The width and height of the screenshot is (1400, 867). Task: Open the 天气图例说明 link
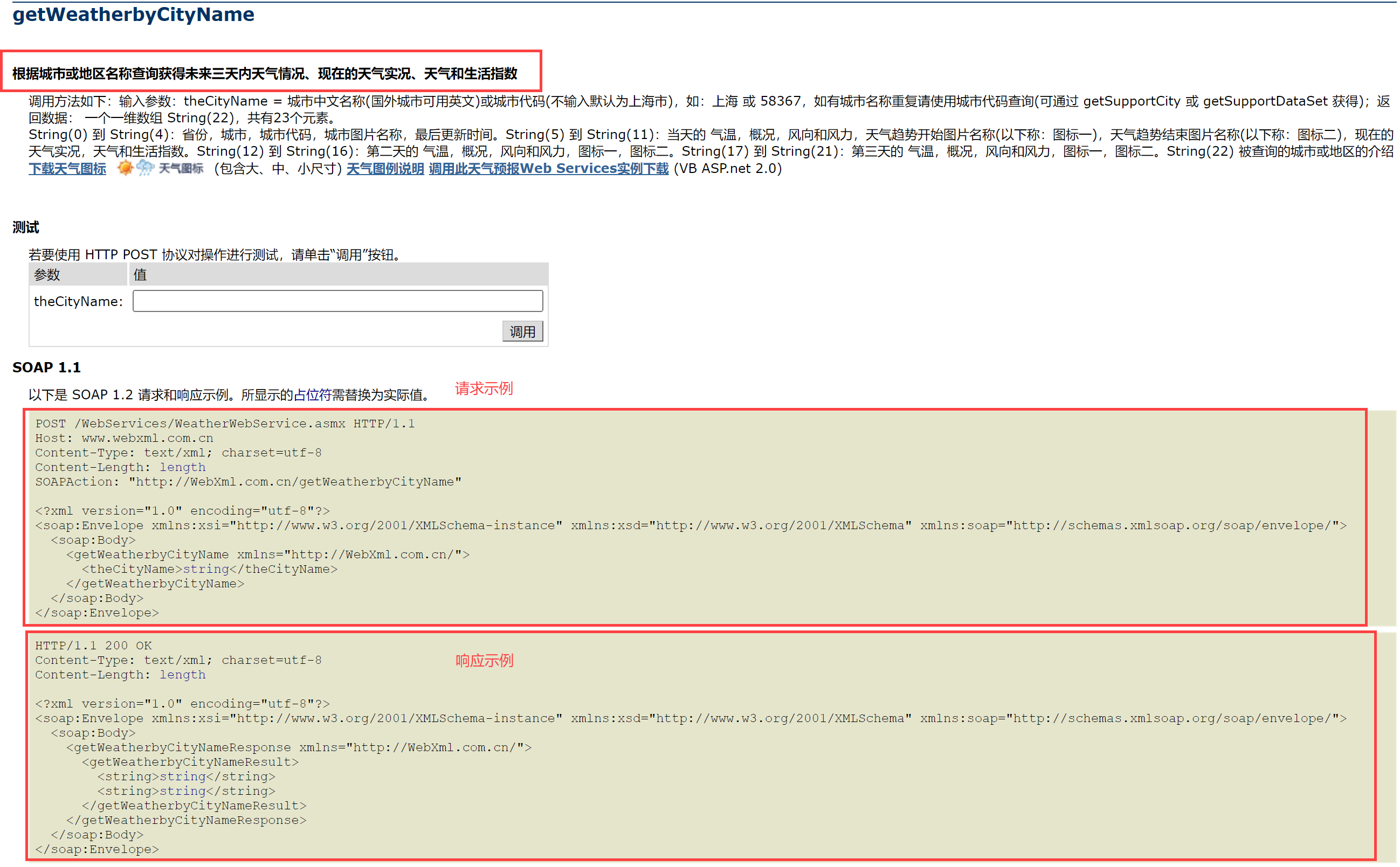coord(385,169)
